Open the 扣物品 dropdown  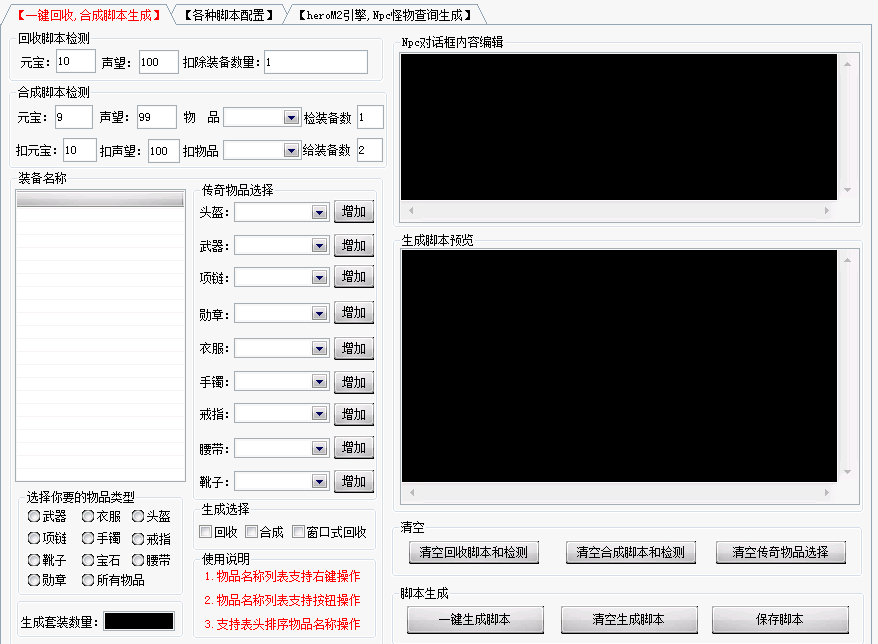(x=291, y=150)
